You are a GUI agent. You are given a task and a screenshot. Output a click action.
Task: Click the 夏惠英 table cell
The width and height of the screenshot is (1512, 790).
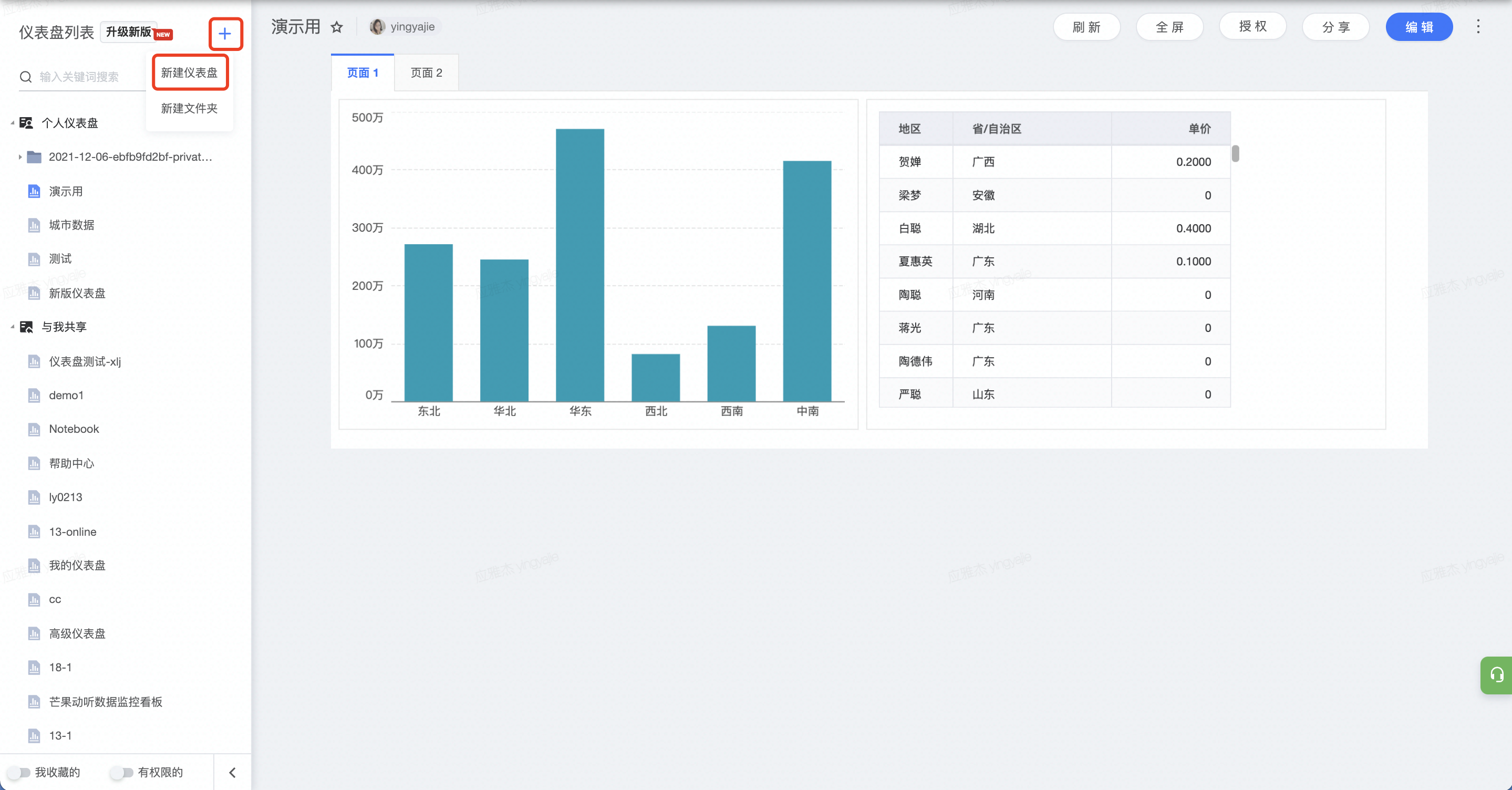(x=916, y=261)
